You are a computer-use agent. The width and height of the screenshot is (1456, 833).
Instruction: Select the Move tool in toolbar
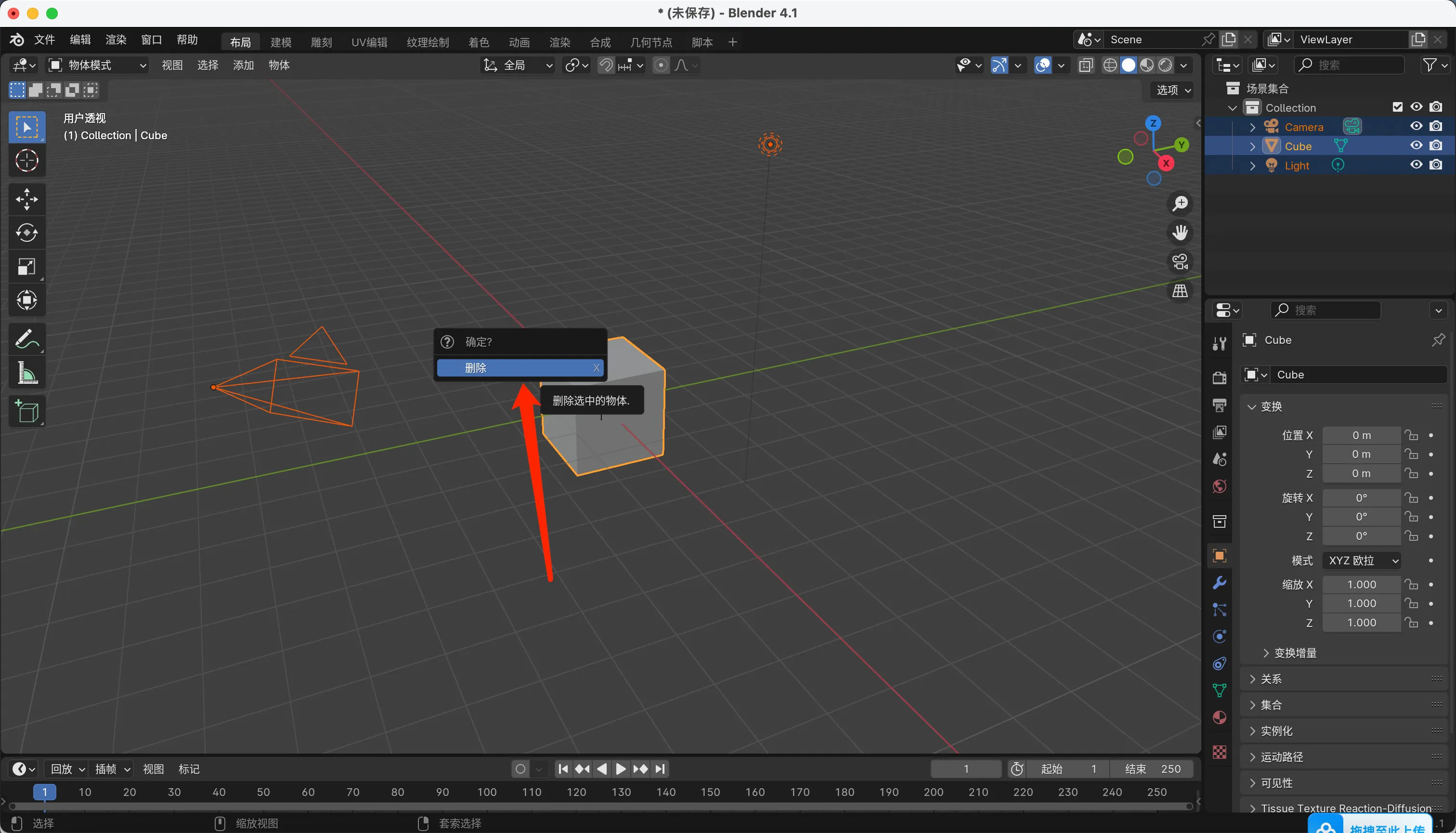pos(26,199)
